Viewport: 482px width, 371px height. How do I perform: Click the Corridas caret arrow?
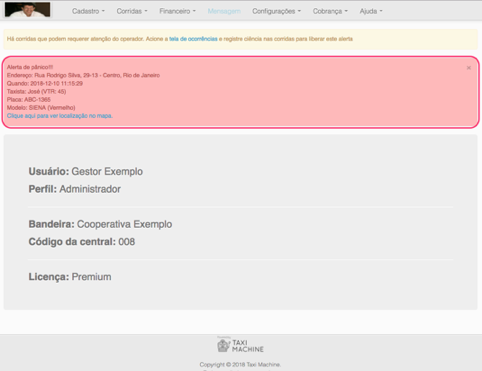click(x=146, y=11)
